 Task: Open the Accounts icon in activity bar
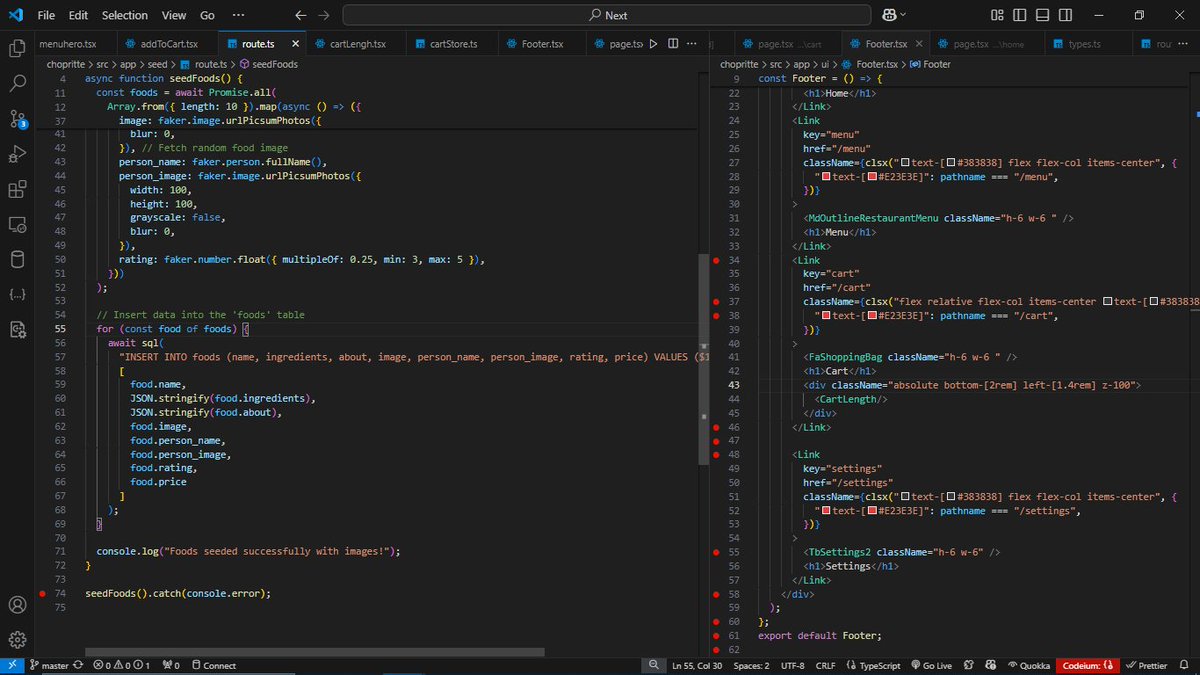coord(17,605)
